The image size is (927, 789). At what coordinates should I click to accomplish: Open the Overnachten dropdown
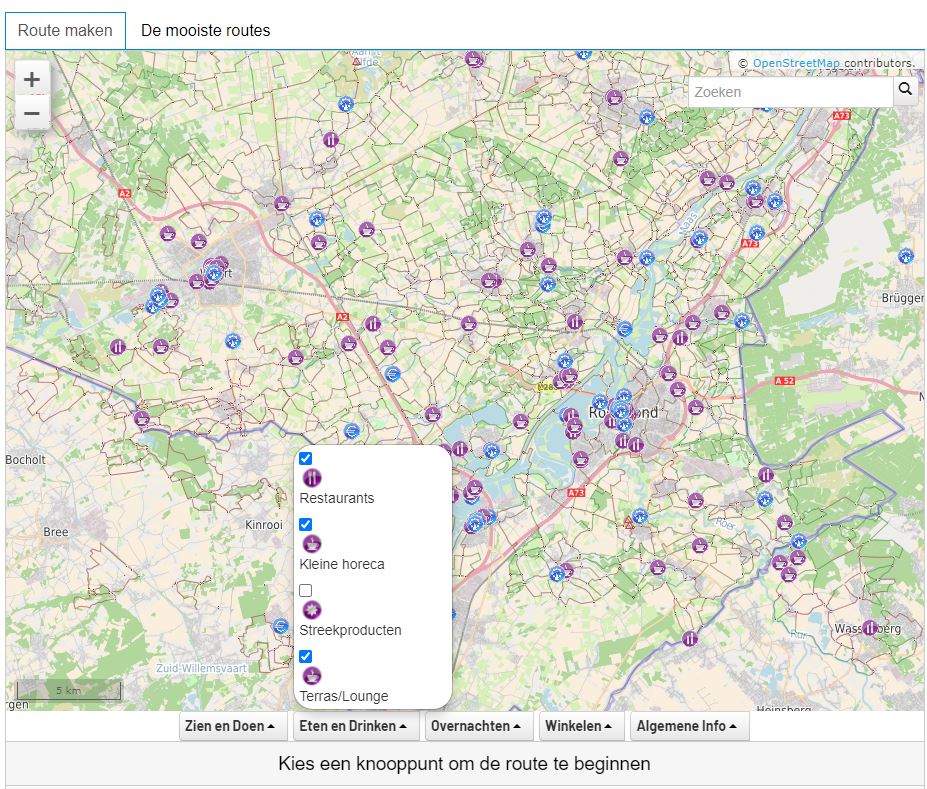479,726
